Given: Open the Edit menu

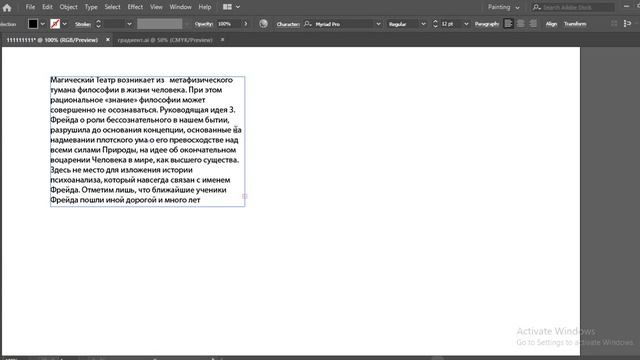Looking at the screenshot, I should pos(47,7).
